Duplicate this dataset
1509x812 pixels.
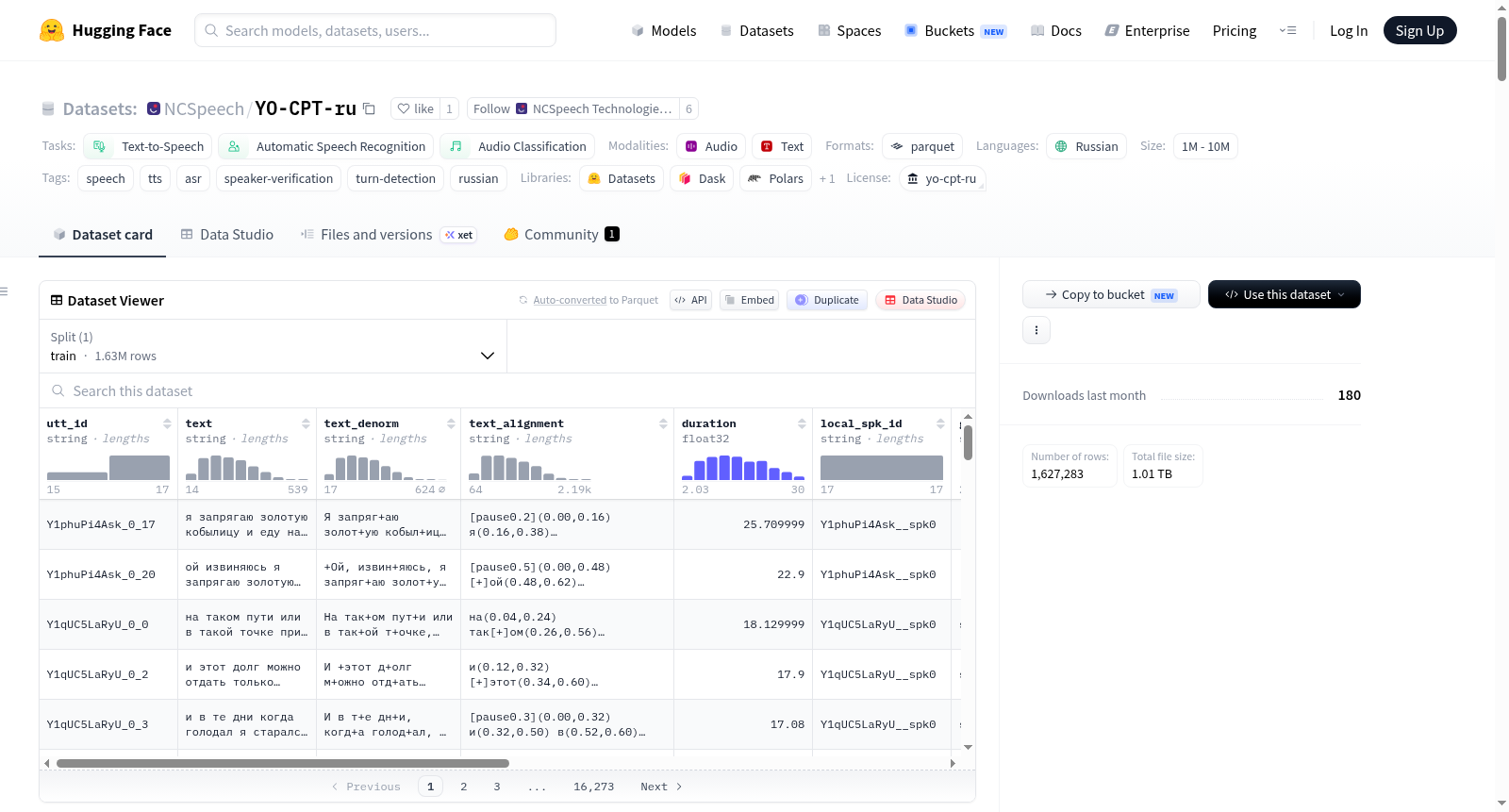pos(827,300)
